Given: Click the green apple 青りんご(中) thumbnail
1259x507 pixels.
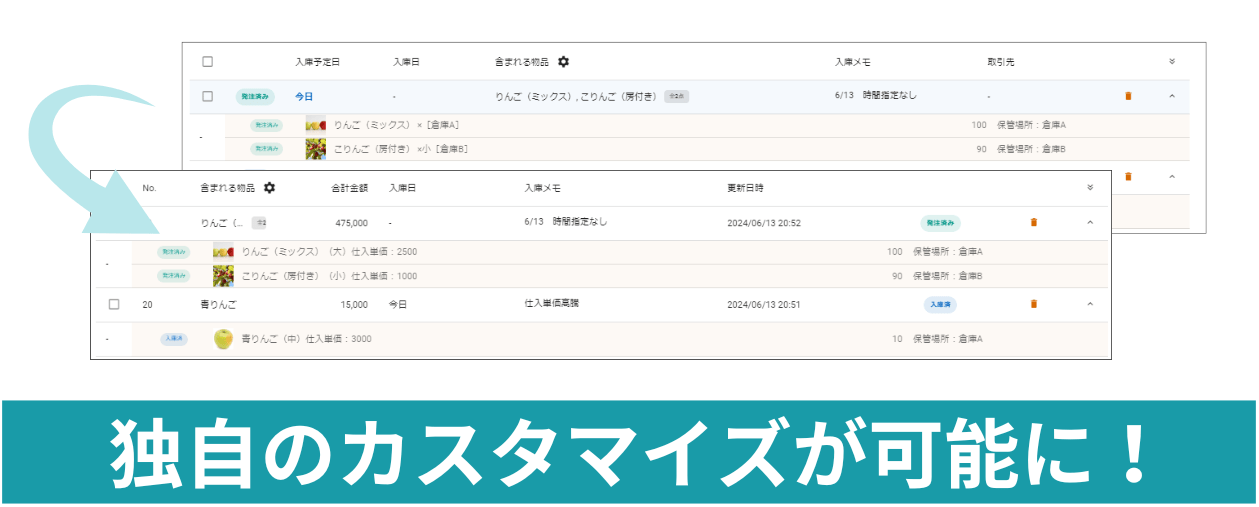Looking at the screenshot, I should click(223, 339).
